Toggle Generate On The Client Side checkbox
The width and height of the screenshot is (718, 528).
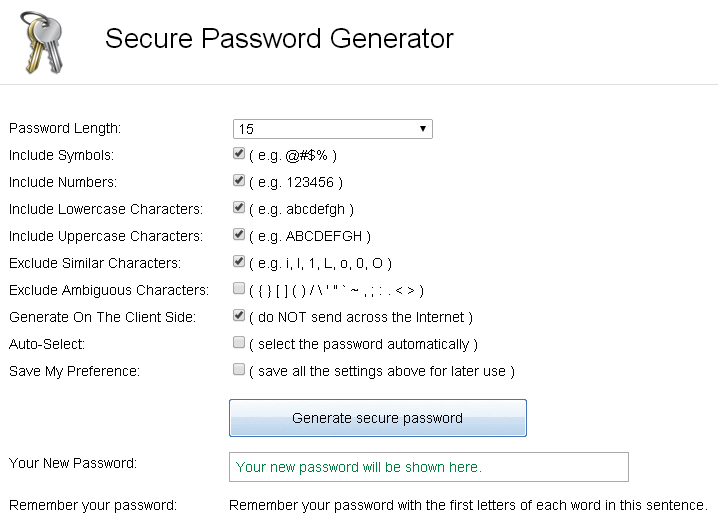[239, 315]
